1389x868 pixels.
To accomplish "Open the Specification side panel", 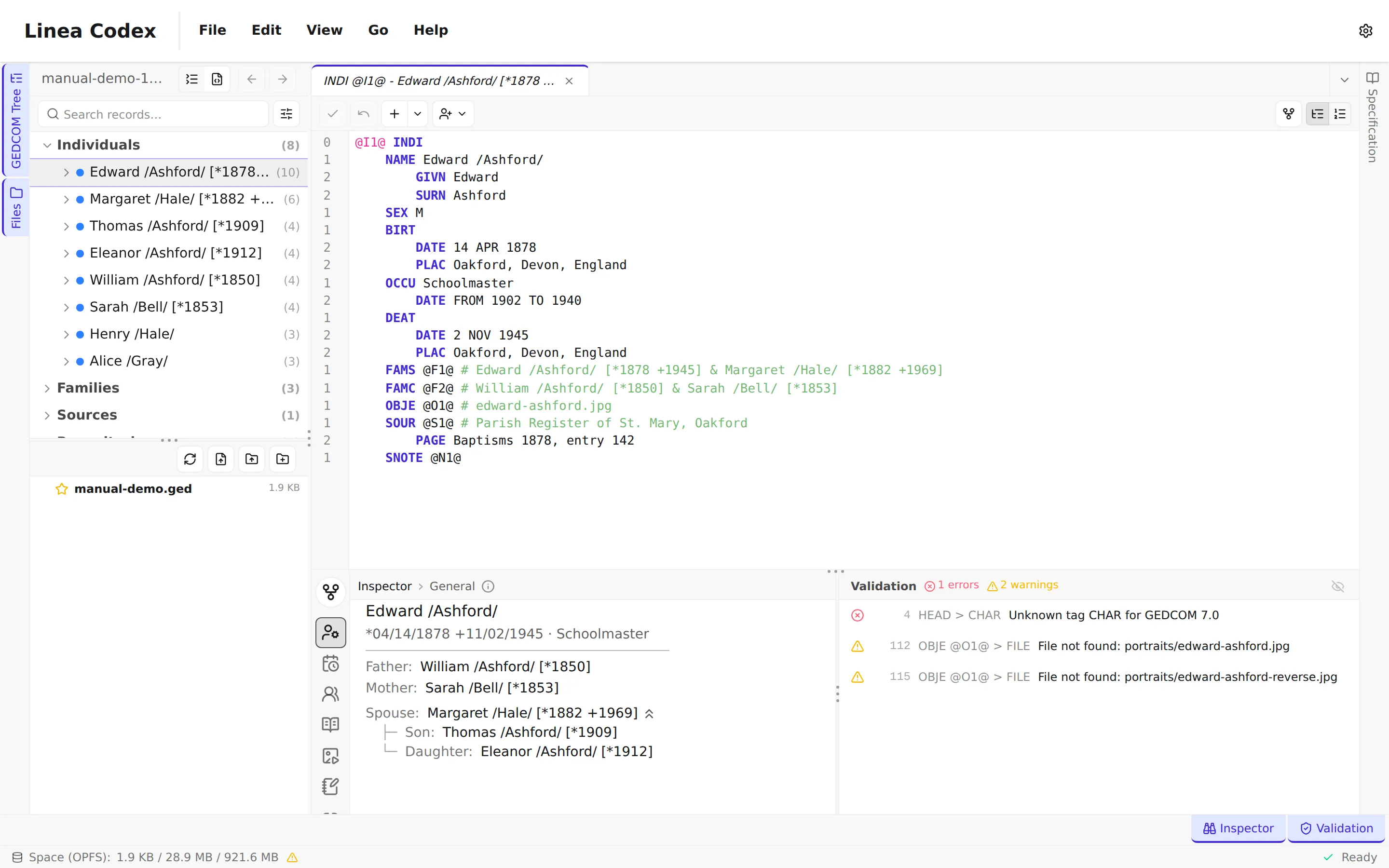I will point(1373,118).
